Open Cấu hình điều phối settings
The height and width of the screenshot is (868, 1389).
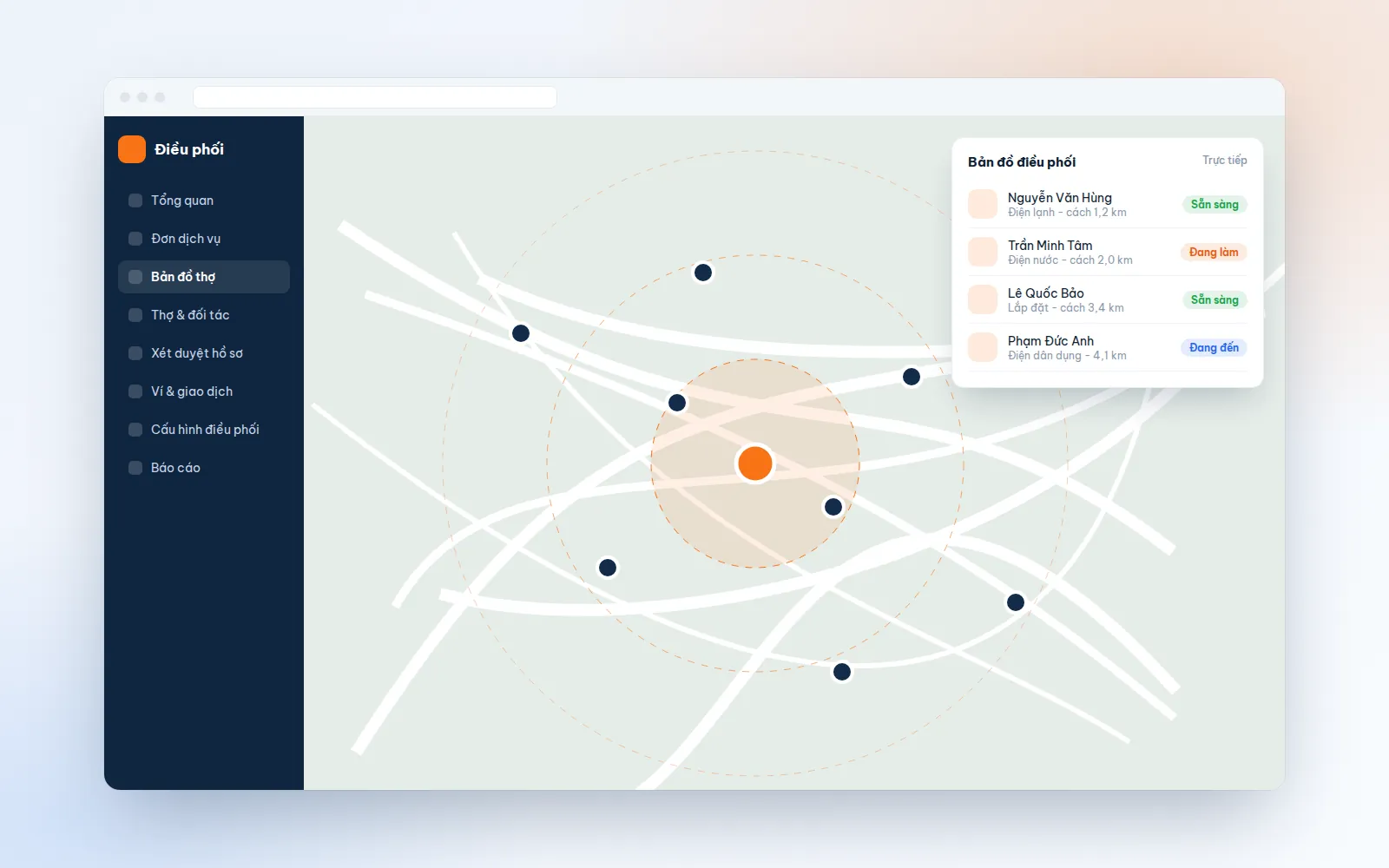204,430
